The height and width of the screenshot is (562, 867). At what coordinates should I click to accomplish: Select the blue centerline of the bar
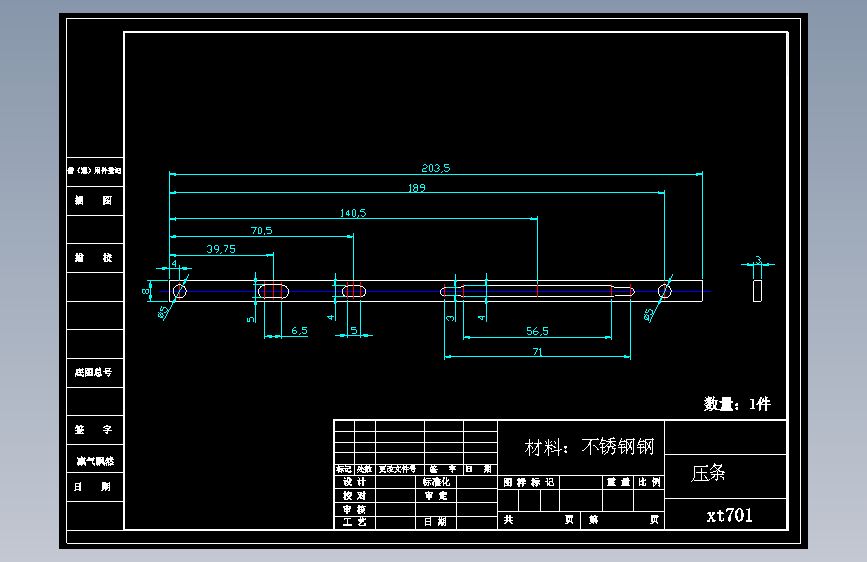[435, 291]
